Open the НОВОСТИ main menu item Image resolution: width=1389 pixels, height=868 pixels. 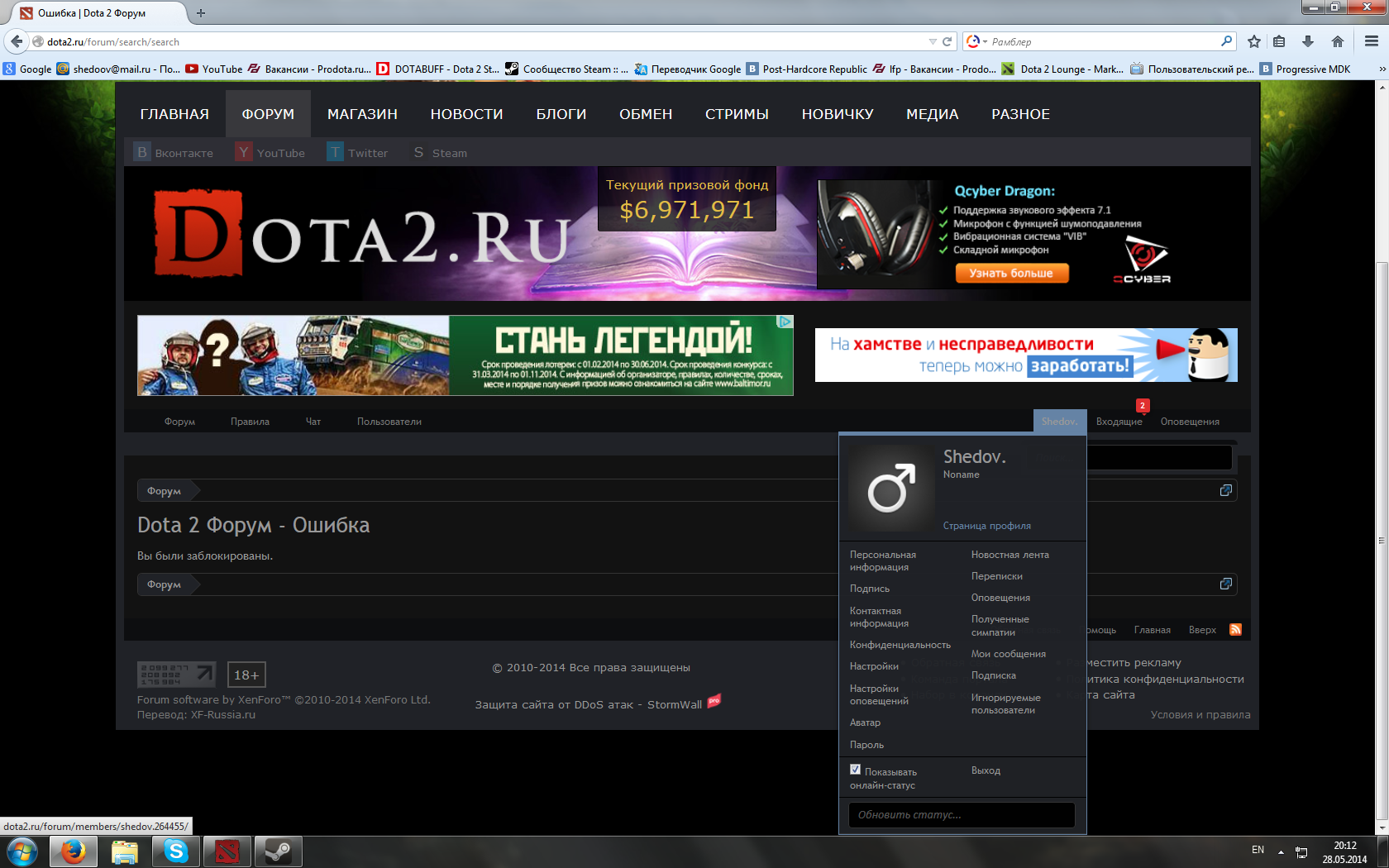point(466,114)
